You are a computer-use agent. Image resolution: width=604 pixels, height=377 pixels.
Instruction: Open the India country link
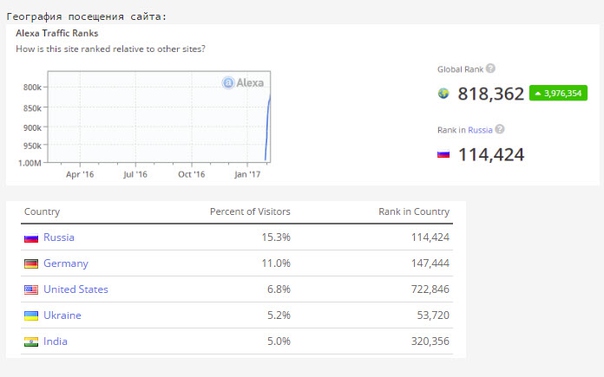55,341
